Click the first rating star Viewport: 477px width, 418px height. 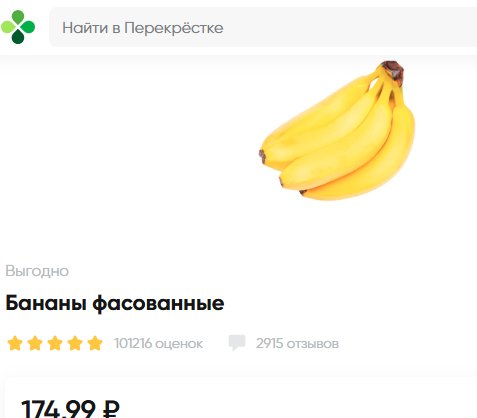15,343
